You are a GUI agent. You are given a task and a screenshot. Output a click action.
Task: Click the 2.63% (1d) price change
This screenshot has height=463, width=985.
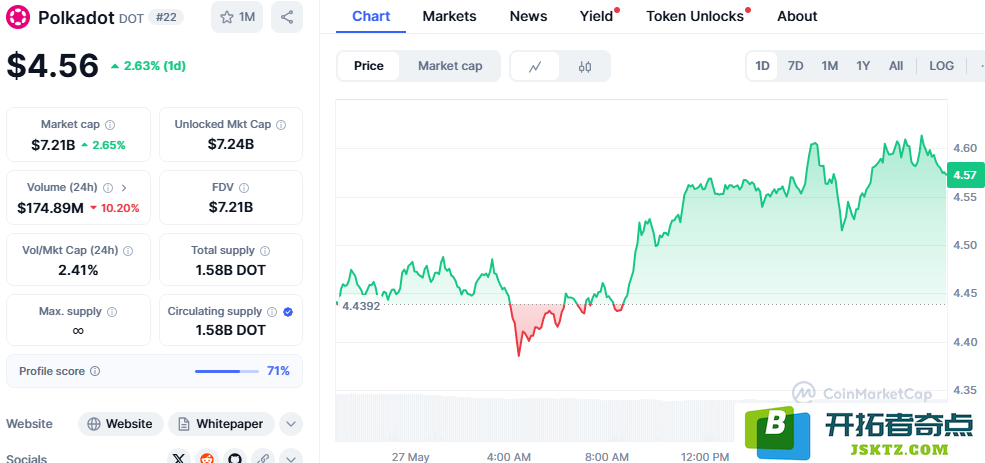point(148,65)
